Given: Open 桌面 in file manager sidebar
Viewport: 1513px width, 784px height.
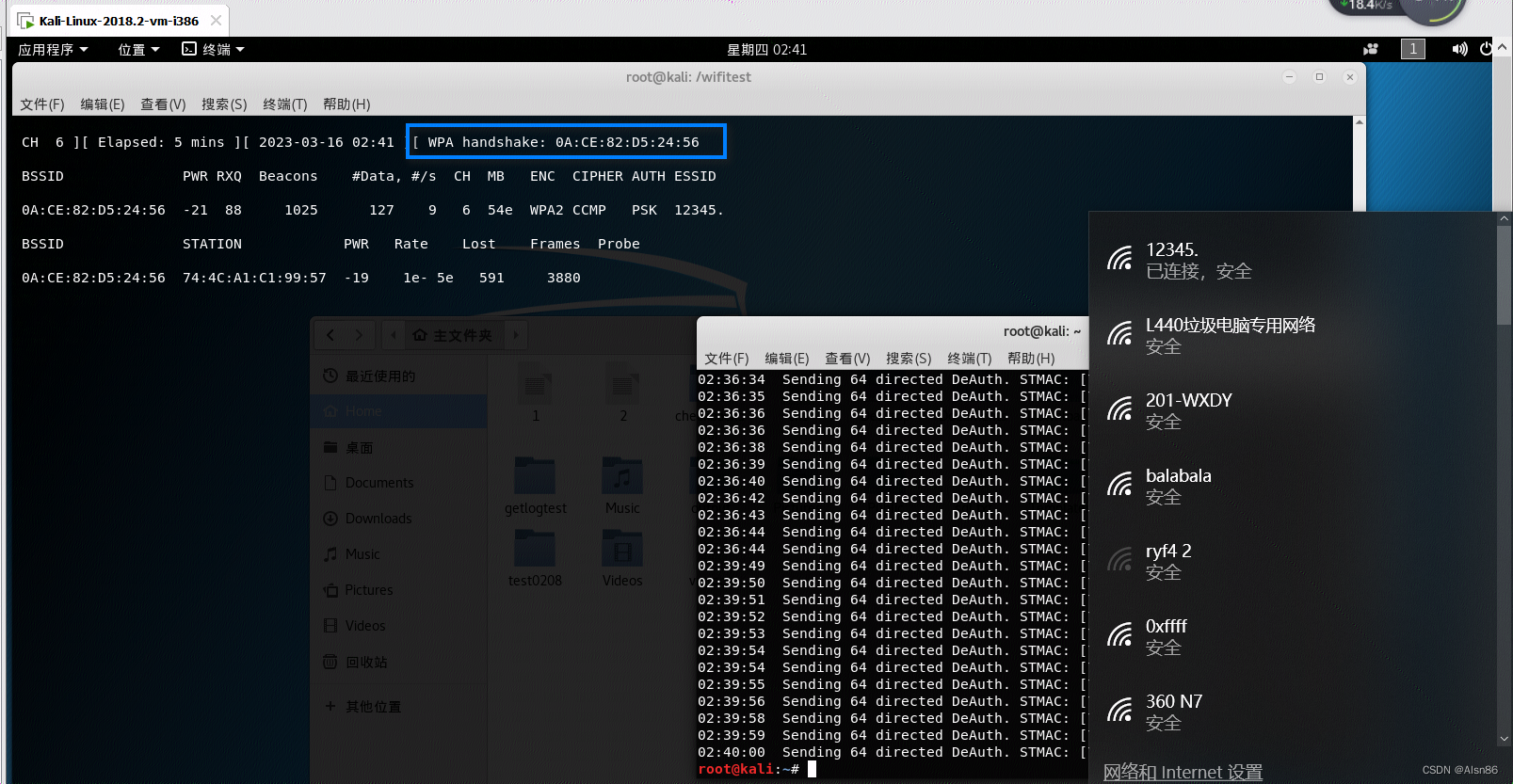Looking at the screenshot, I should click(x=399, y=447).
